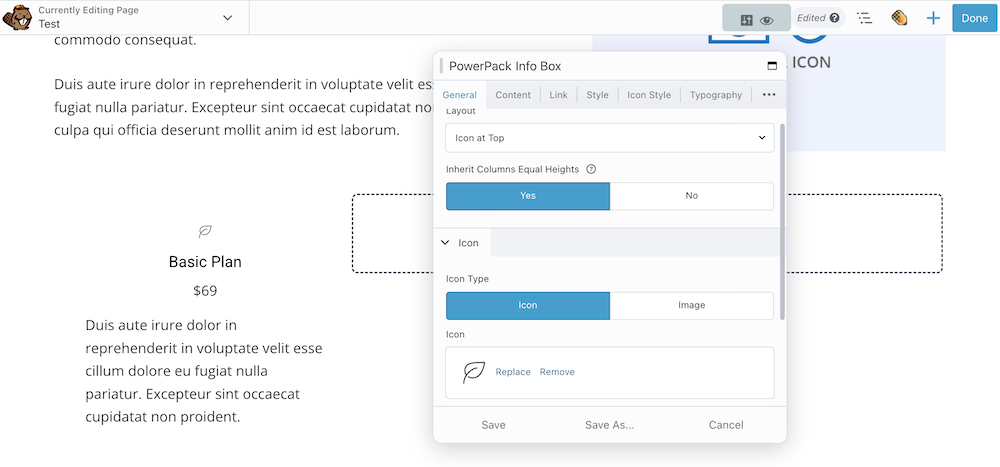The image size is (1000, 467).
Task: Click the Replace icon link
Action: pos(513,372)
